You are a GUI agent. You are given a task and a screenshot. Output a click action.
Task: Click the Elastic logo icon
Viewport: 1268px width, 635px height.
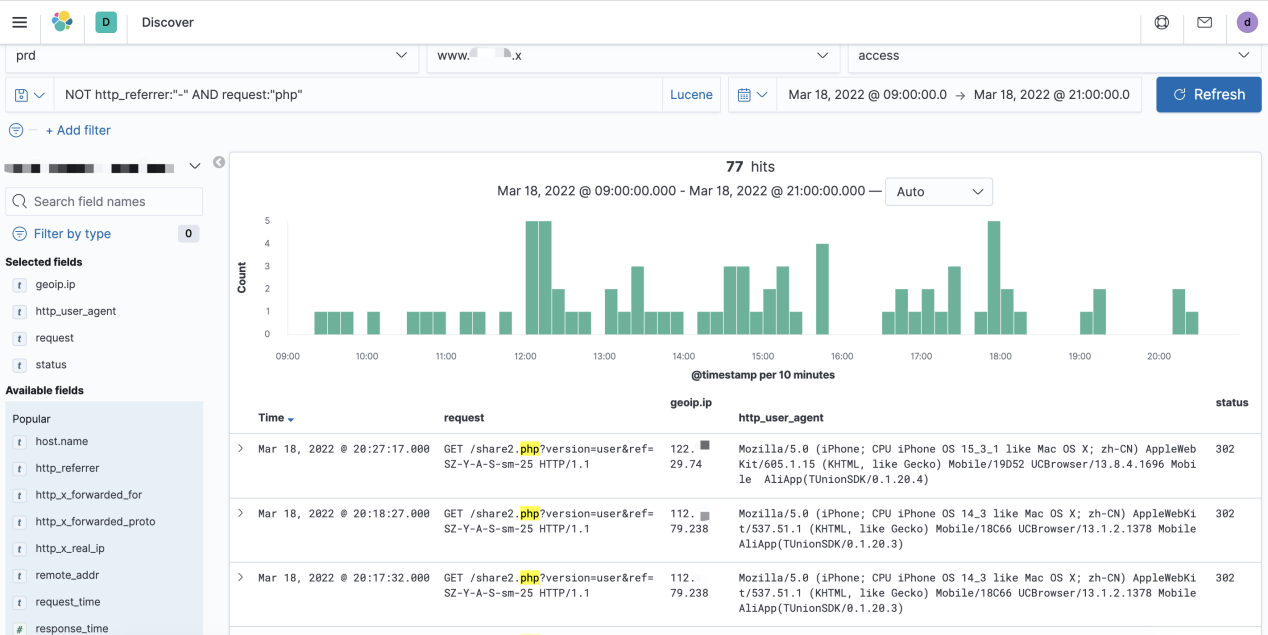[x=62, y=22]
